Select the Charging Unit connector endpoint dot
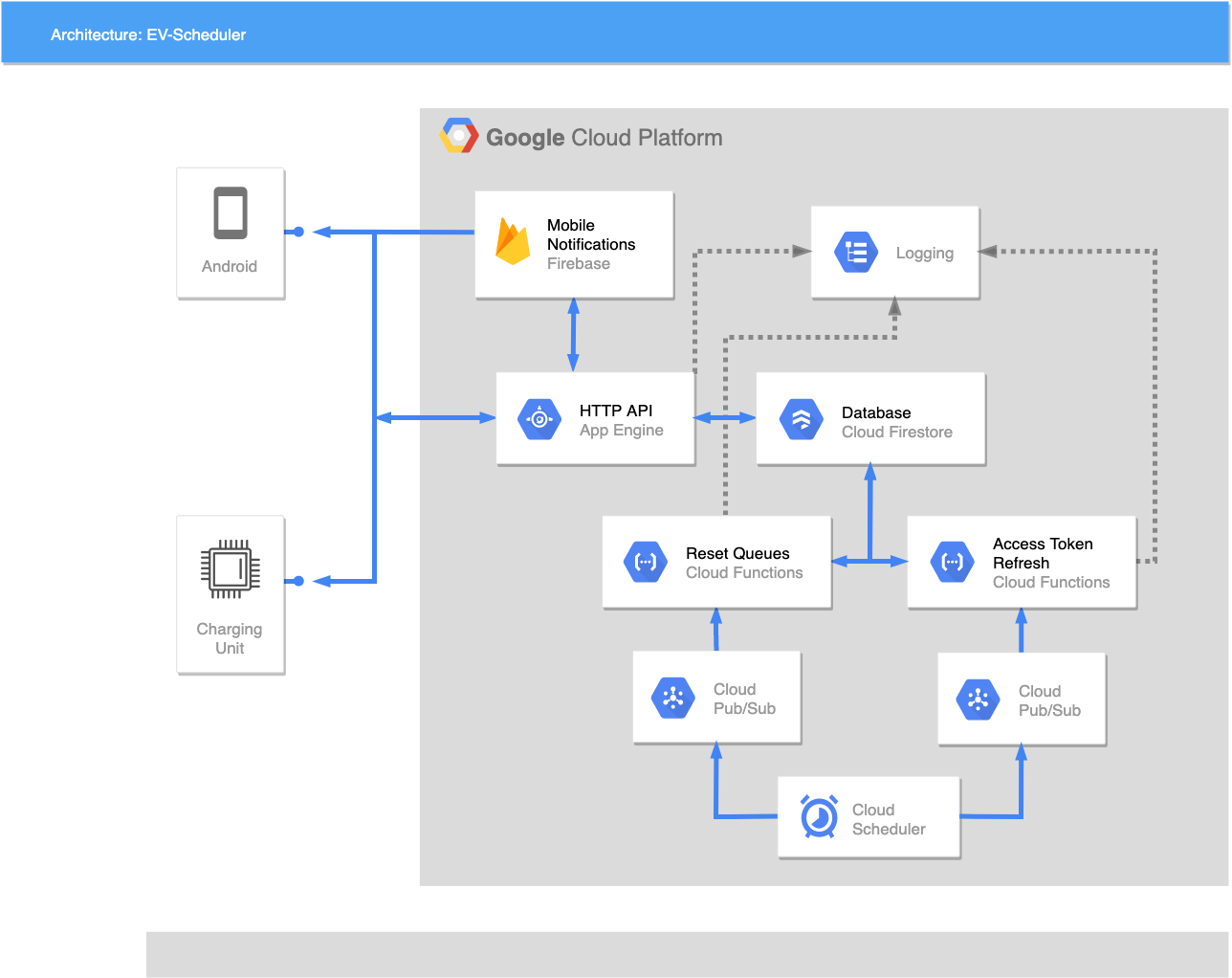 (x=298, y=581)
